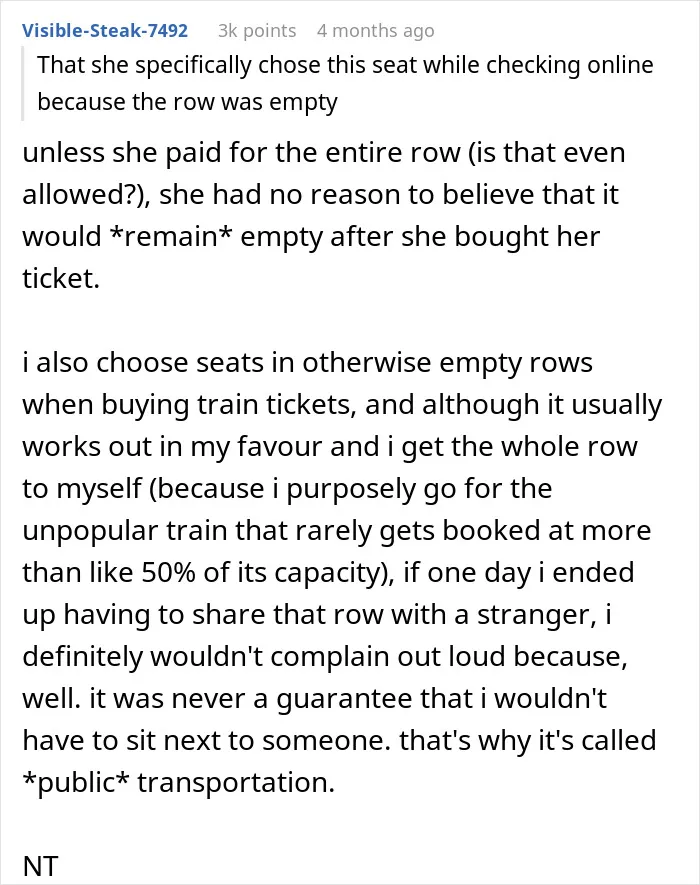Click the word *remain* in the first paragraph
700x885 pixels.
[170, 236]
